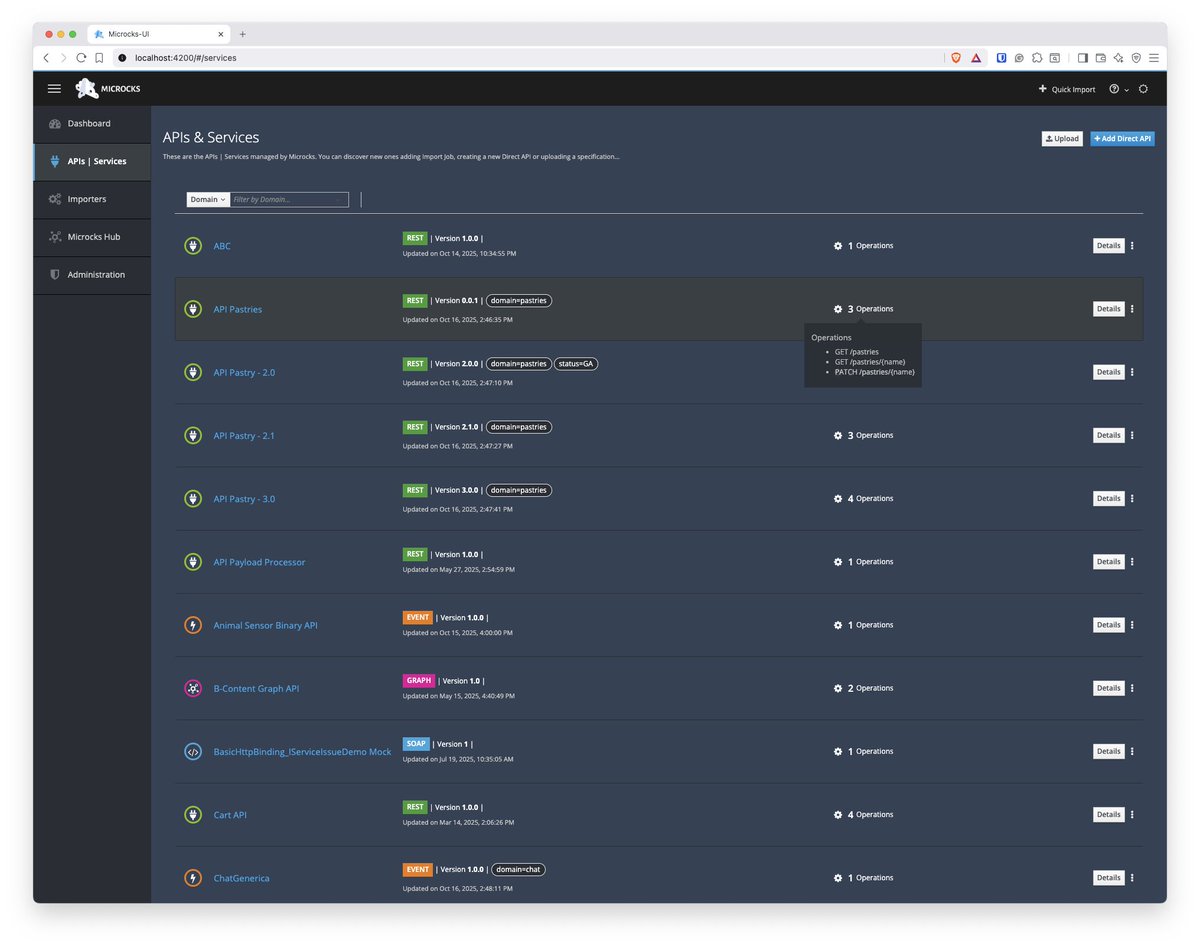Click Add Direct API button

[1122, 139]
